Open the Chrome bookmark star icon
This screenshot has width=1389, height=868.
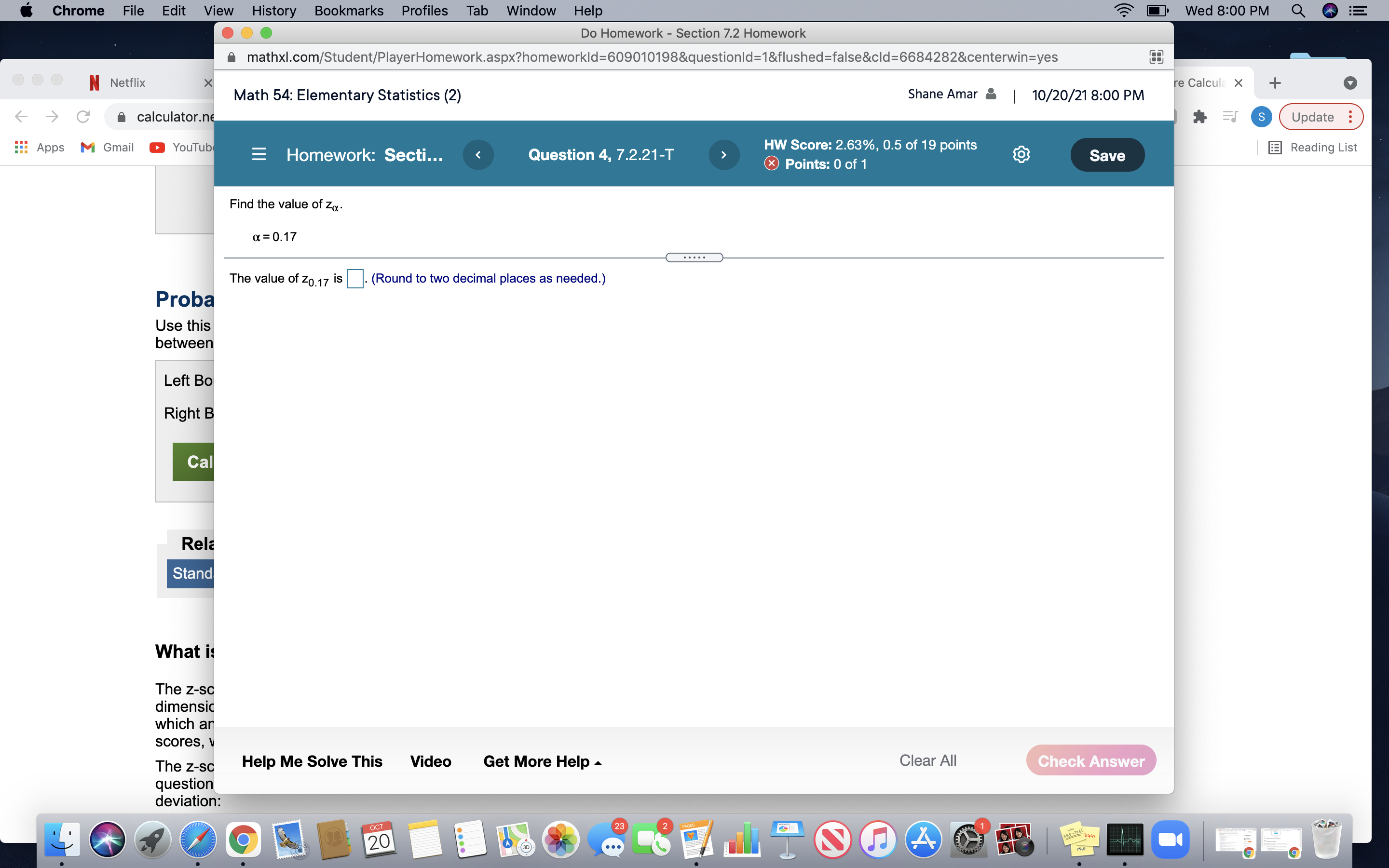pyautogui.click(x=1156, y=56)
